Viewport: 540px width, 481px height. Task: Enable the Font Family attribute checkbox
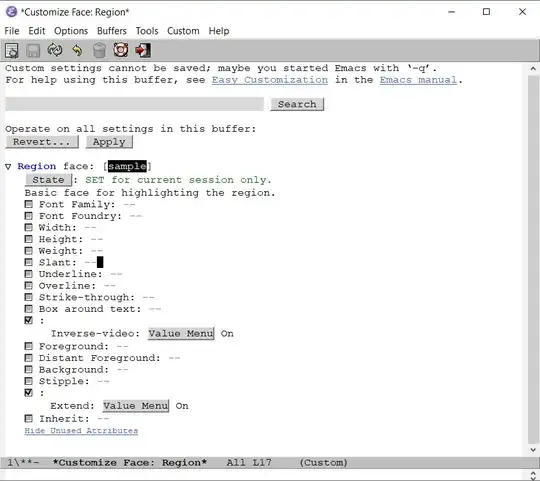click(x=29, y=204)
